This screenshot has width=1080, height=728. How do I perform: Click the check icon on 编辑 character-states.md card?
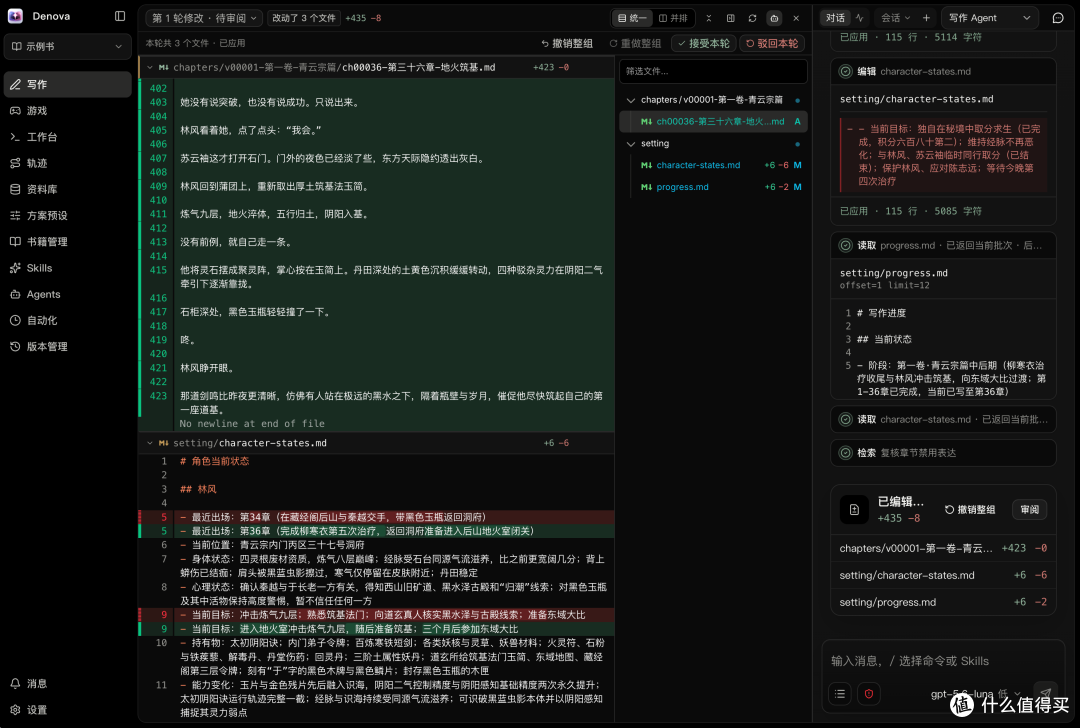click(845, 71)
